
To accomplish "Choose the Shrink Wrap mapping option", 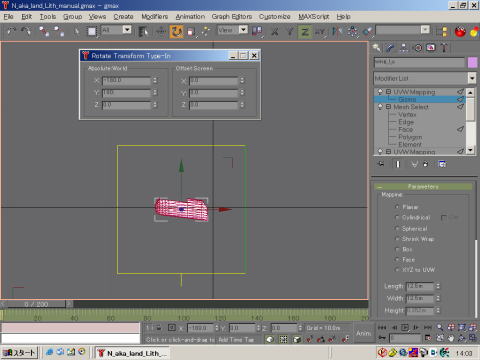I will pyautogui.click(x=397, y=239).
